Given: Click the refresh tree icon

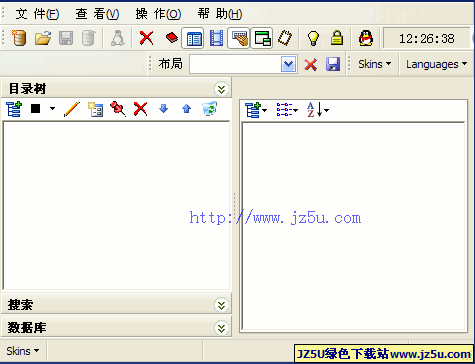Looking at the screenshot, I should tap(210, 109).
